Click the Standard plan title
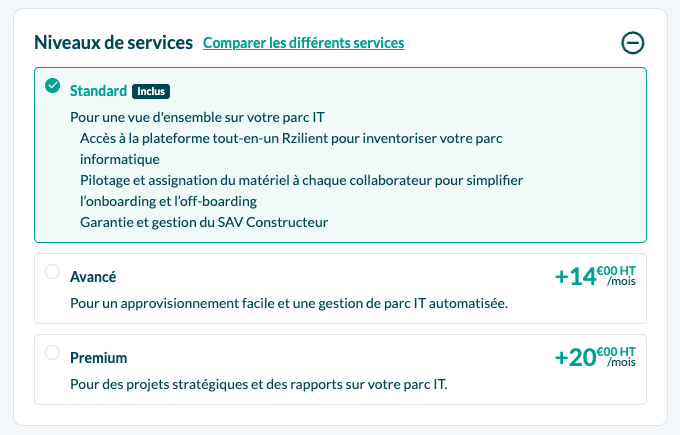 (x=98, y=91)
